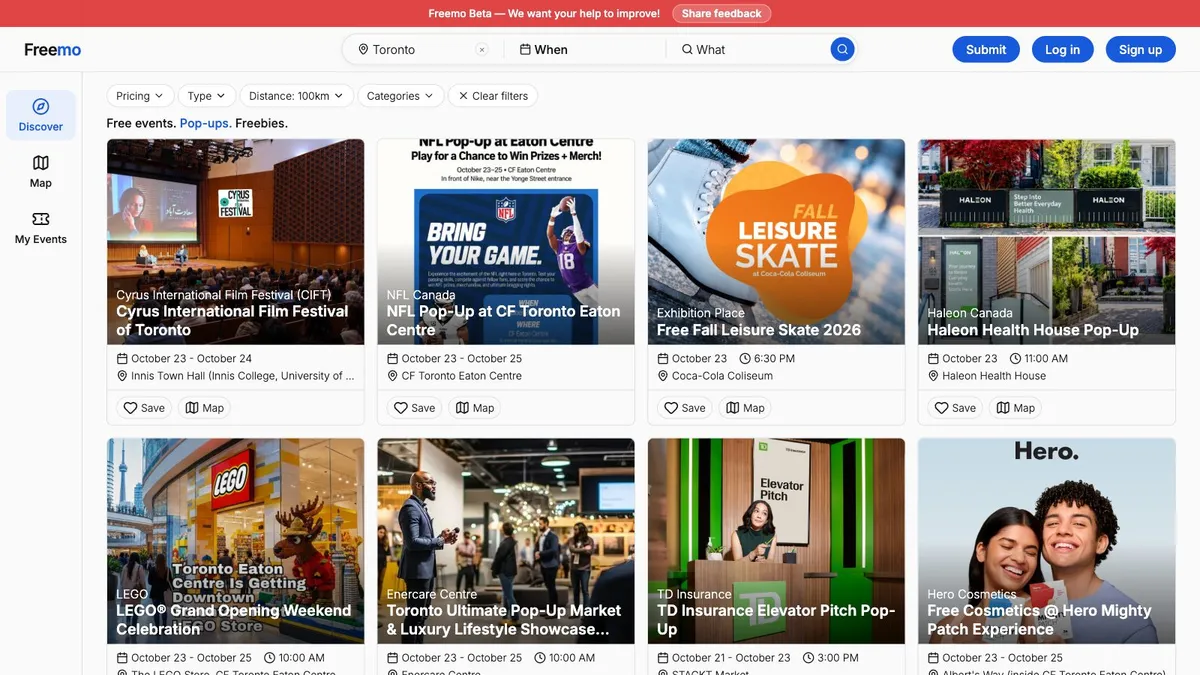The width and height of the screenshot is (1200, 675).
Task: Show Haleon Health House on Map
Action: [1016, 408]
